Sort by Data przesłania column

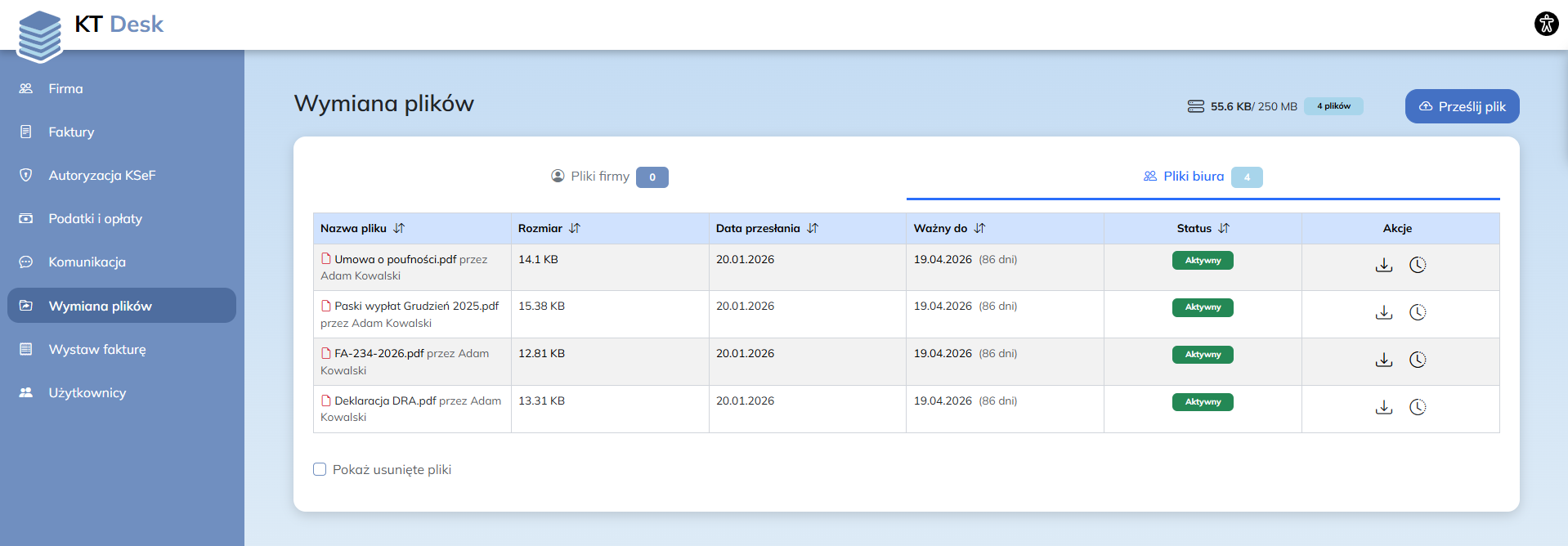pyautogui.click(x=813, y=229)
